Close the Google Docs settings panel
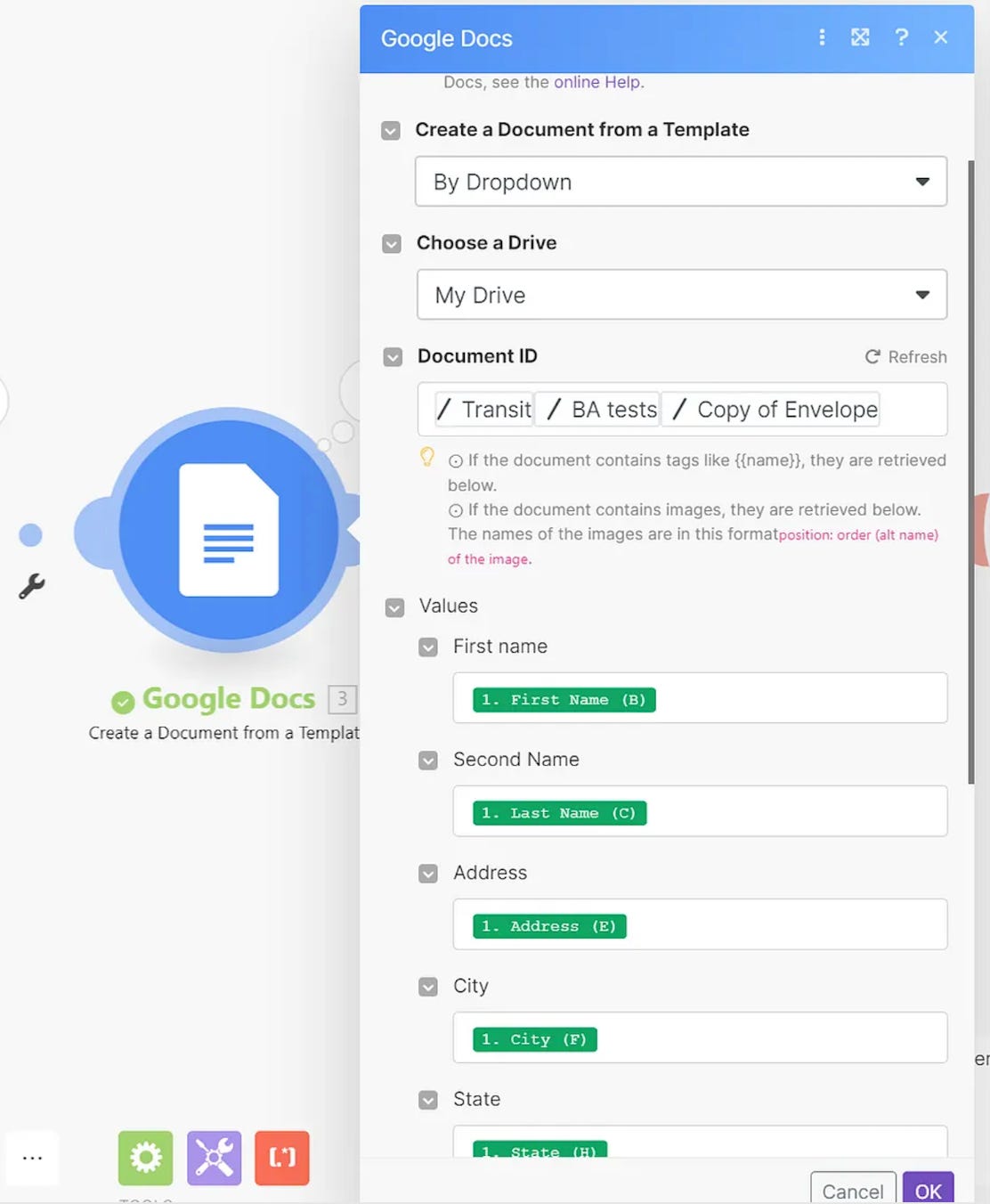Image resolution: width=990 pixels, height=1204 pixels. (941, 37)
